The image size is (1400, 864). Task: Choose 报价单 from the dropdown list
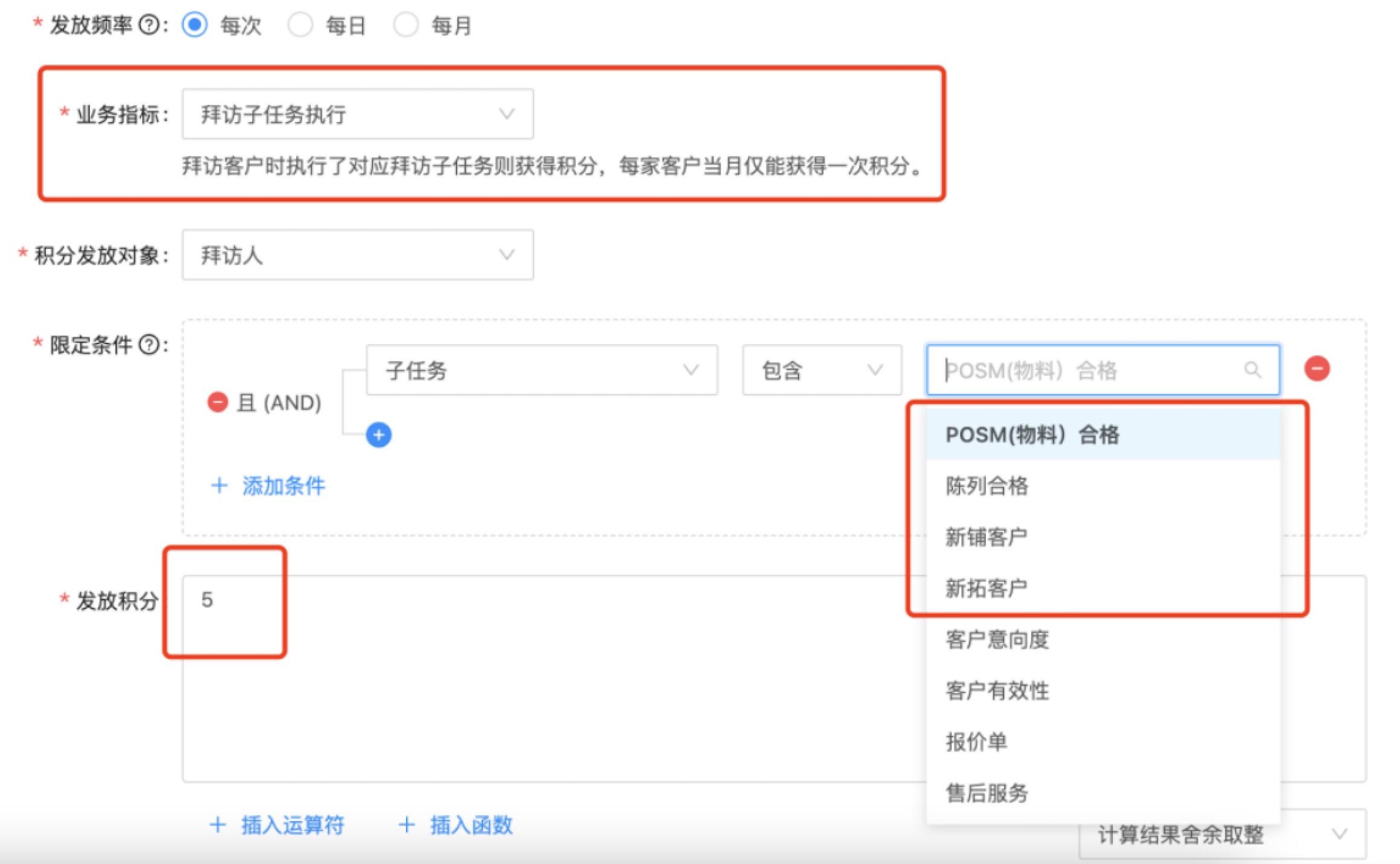(1103, 742)
